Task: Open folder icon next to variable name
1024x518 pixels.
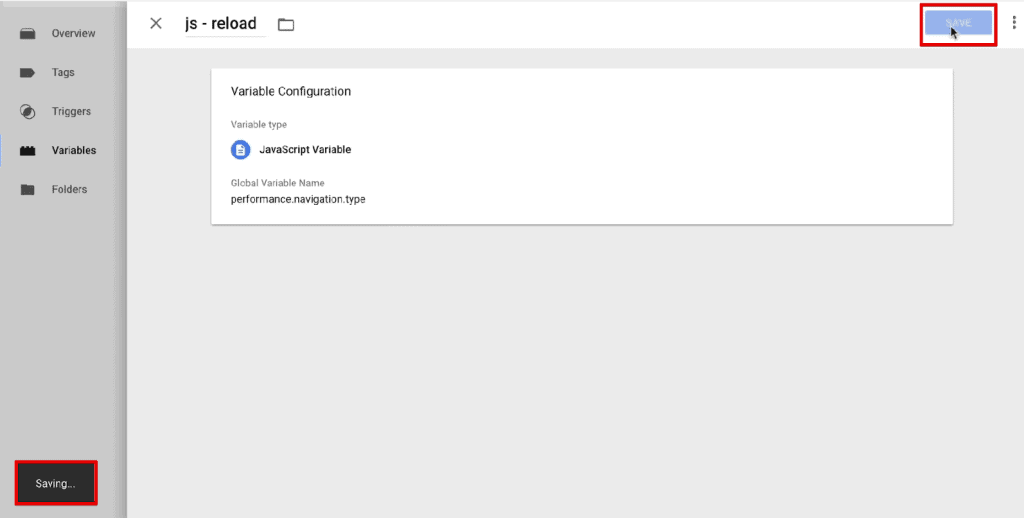Action: pyautogui.click(x=286, y=25)
